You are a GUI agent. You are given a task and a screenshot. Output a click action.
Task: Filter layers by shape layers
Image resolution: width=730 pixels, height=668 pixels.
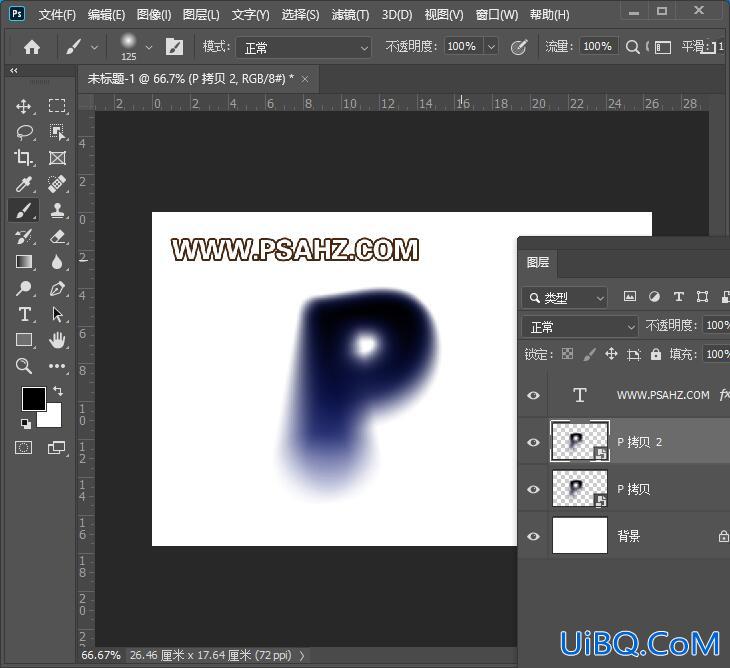(x=703, y=297)
